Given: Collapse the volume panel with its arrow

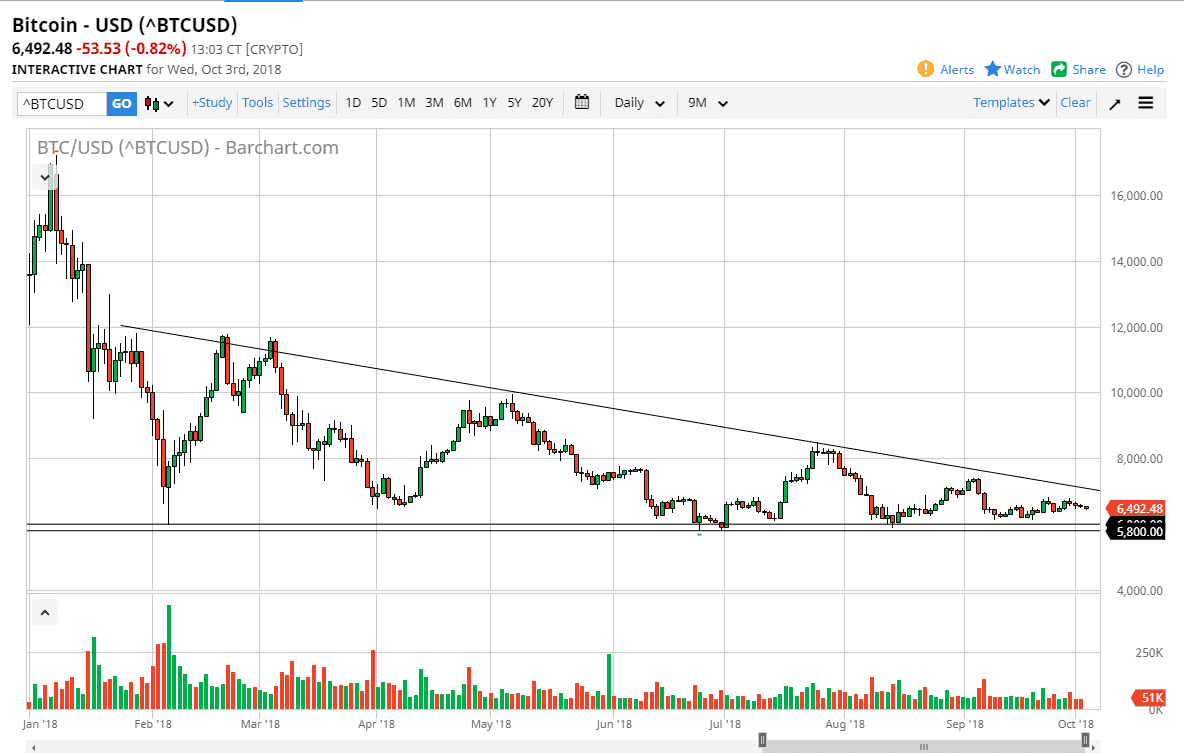Looking at the screenshot, I should (44, 611).
